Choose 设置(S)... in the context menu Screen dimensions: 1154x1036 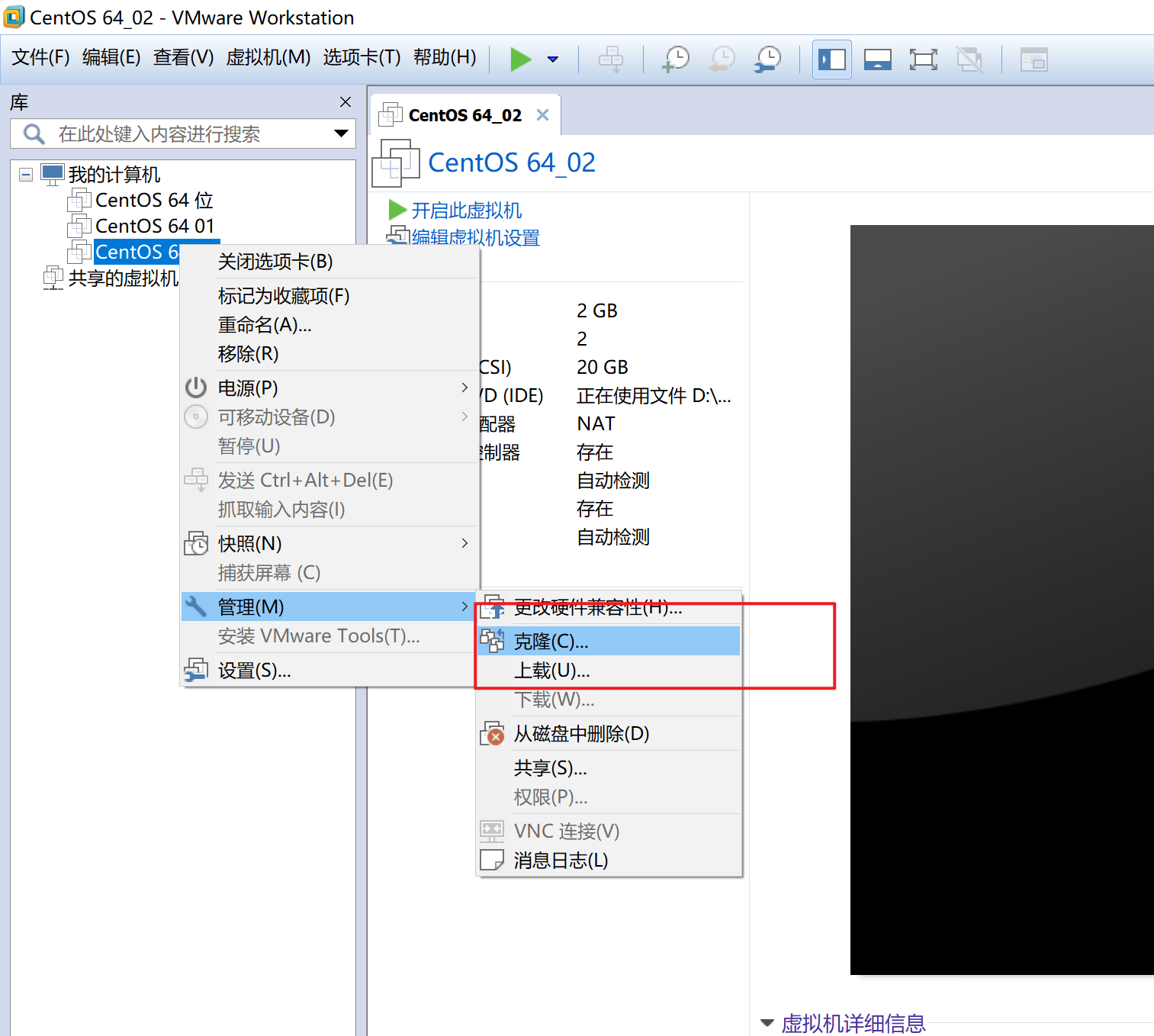pos(330,671)
